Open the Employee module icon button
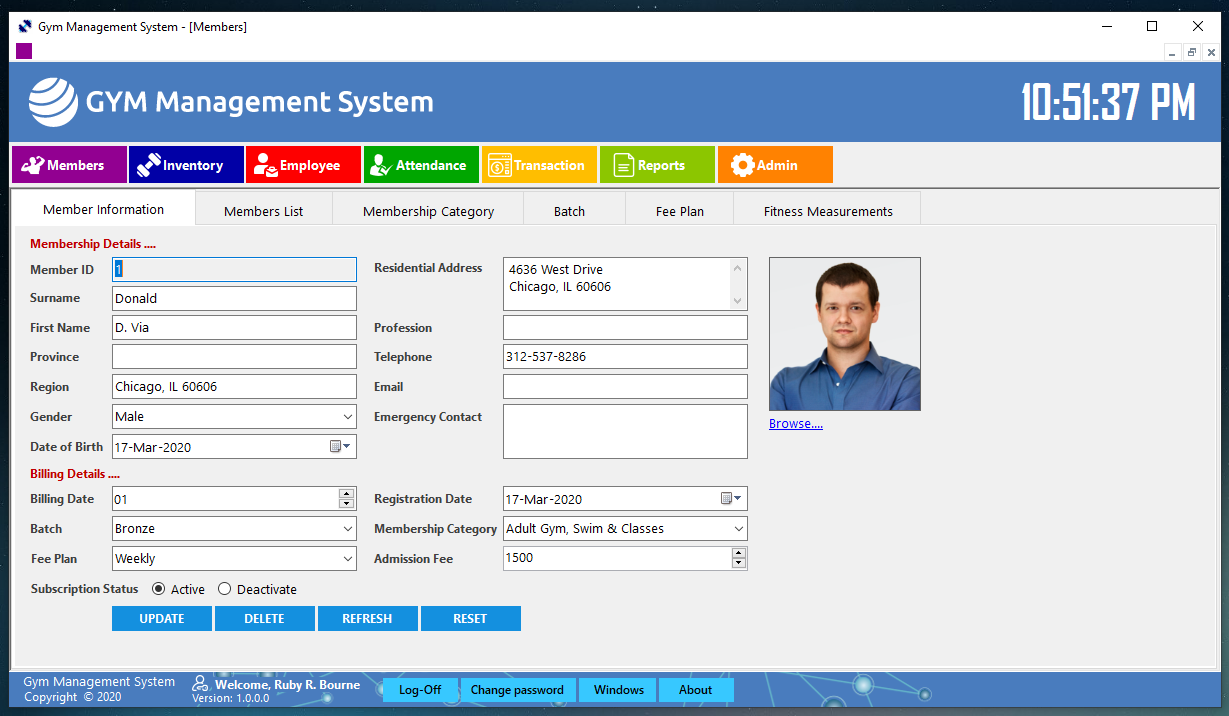The width and height of the screenshot is (1229, 716). 303,165
